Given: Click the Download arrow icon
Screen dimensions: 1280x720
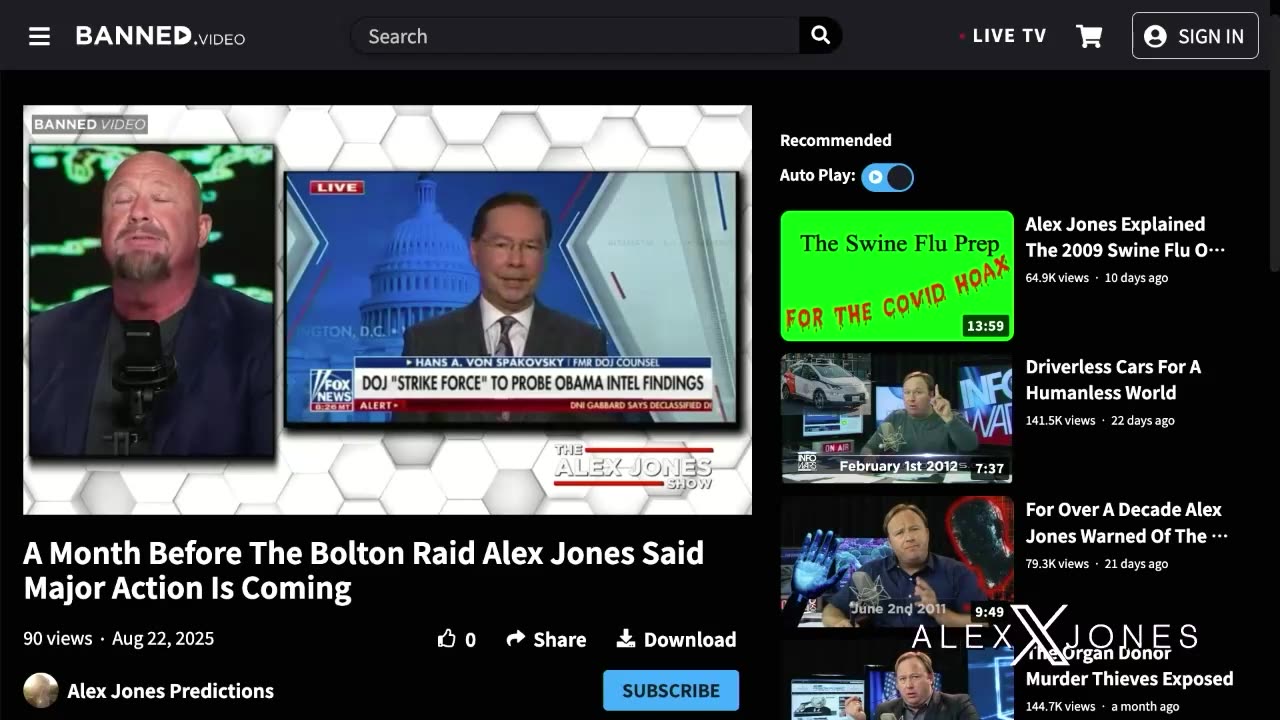Looking at the screenshot, I should (x=626, y=638).
